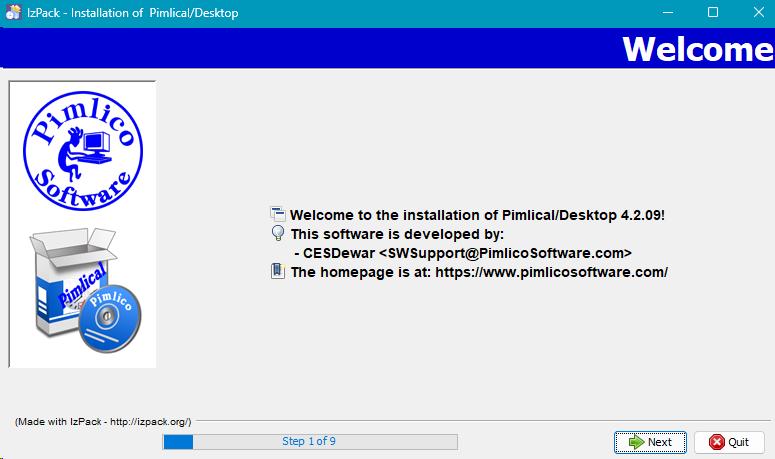Click the 'Welcome to the installation of Pimlical/Desktop 4.2.09!' text
Image resolution: width=775 pixels, height=459 pixels.
pyautogui.click(x=477, y=215)
